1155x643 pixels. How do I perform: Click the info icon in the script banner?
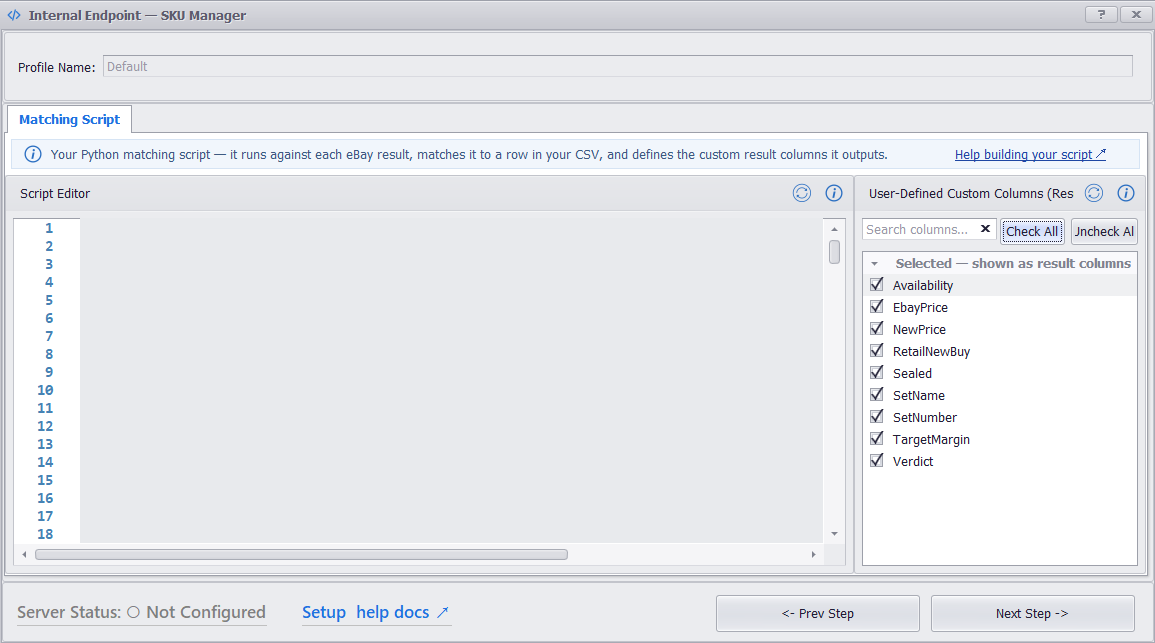33,154
